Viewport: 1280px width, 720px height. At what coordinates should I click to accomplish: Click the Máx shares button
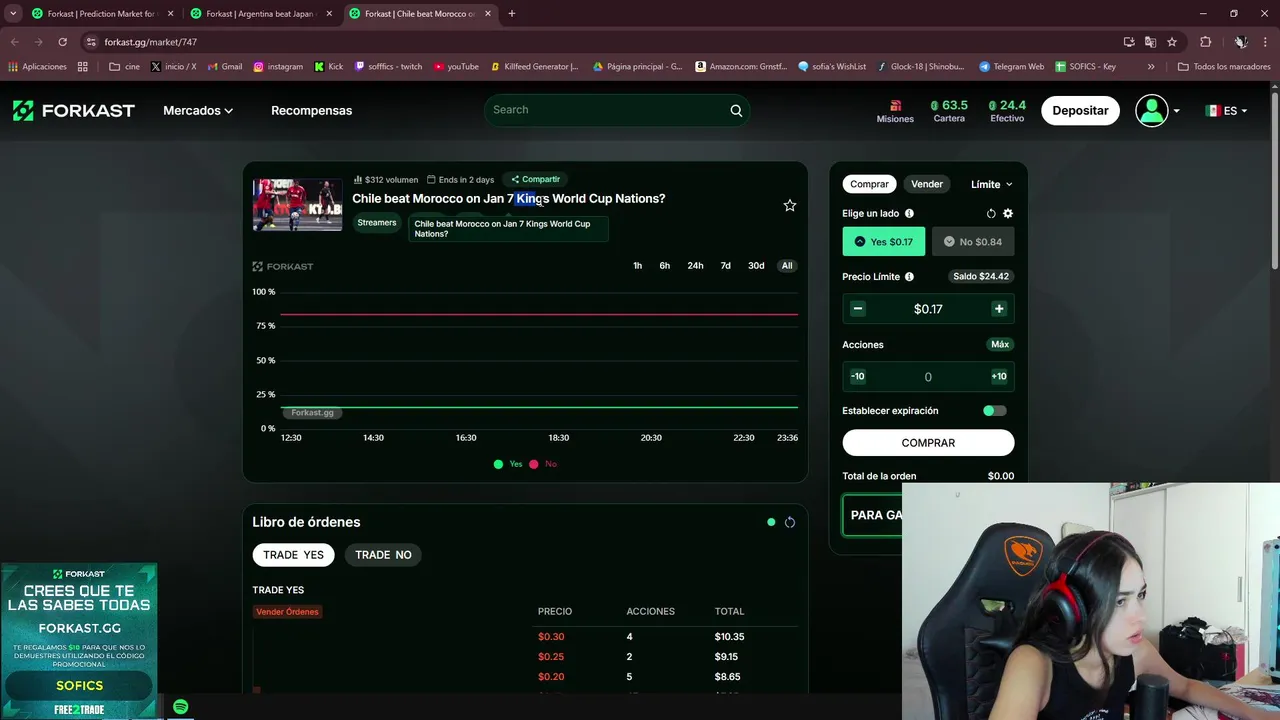[x=999, y=344]
